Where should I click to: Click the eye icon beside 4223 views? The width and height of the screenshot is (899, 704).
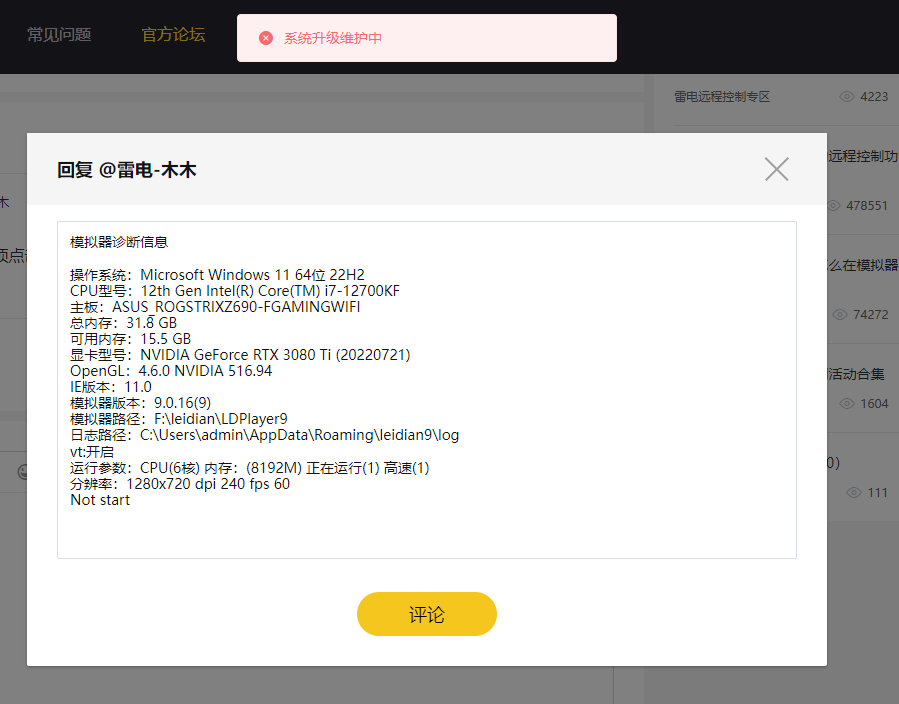coord(847,97)
